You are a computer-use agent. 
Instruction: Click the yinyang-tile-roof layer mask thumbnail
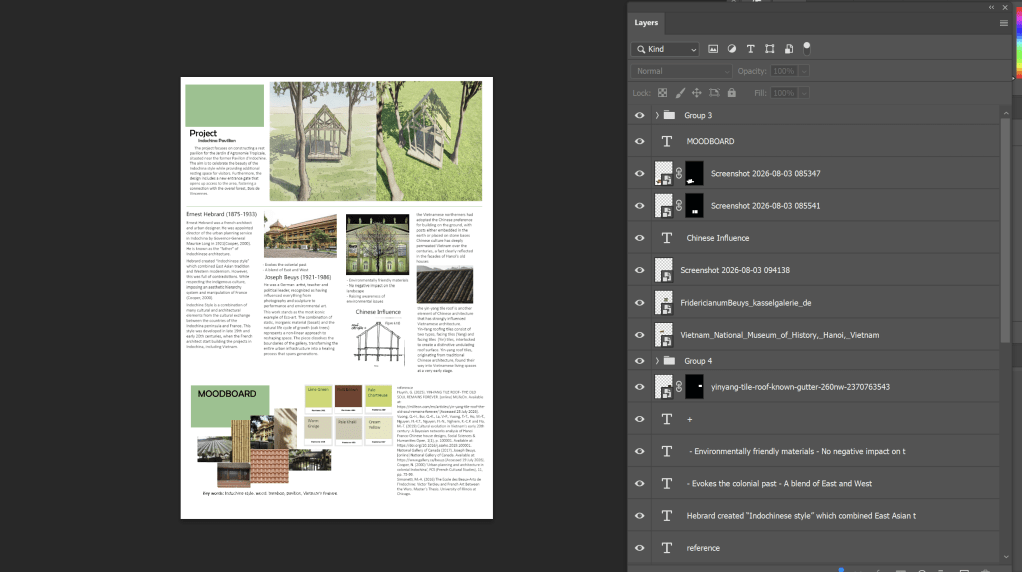[x=694, y=386]
